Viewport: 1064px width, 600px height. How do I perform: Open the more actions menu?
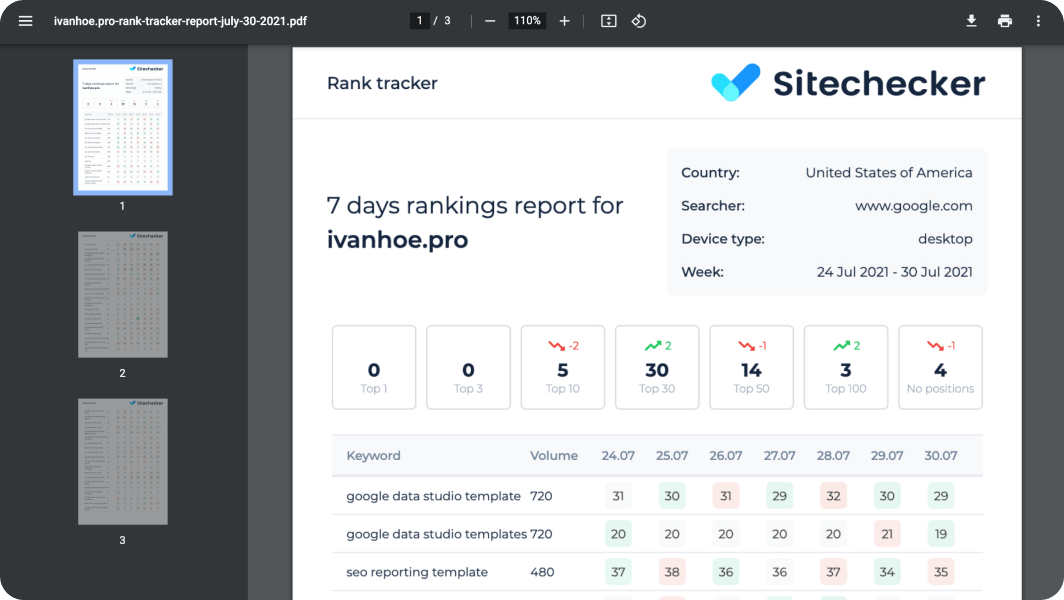(x=1038, y=21)
